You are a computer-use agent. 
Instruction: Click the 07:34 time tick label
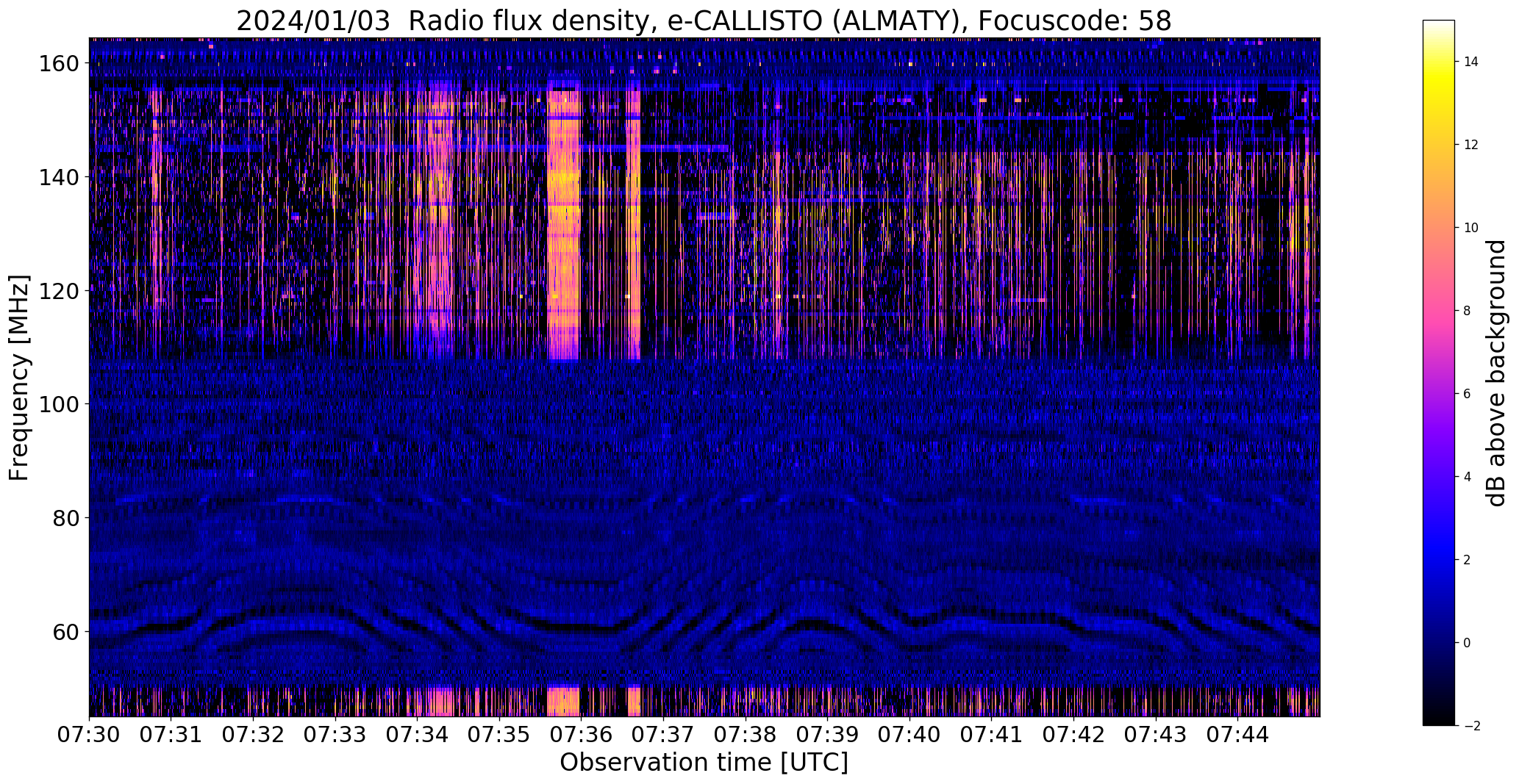(x=417, y=734)
